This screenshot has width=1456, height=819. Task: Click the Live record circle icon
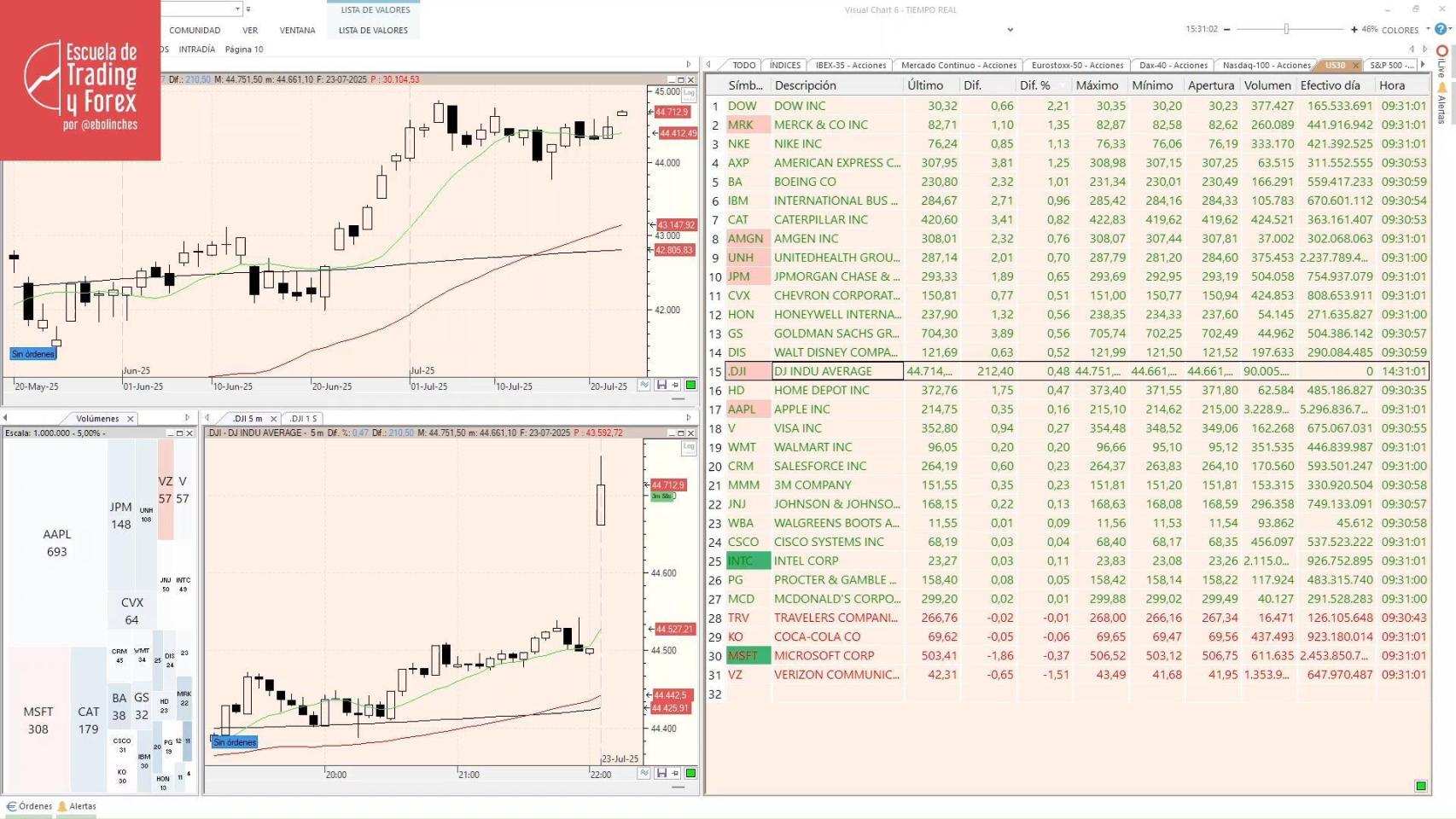click(x=1442, y=50)
